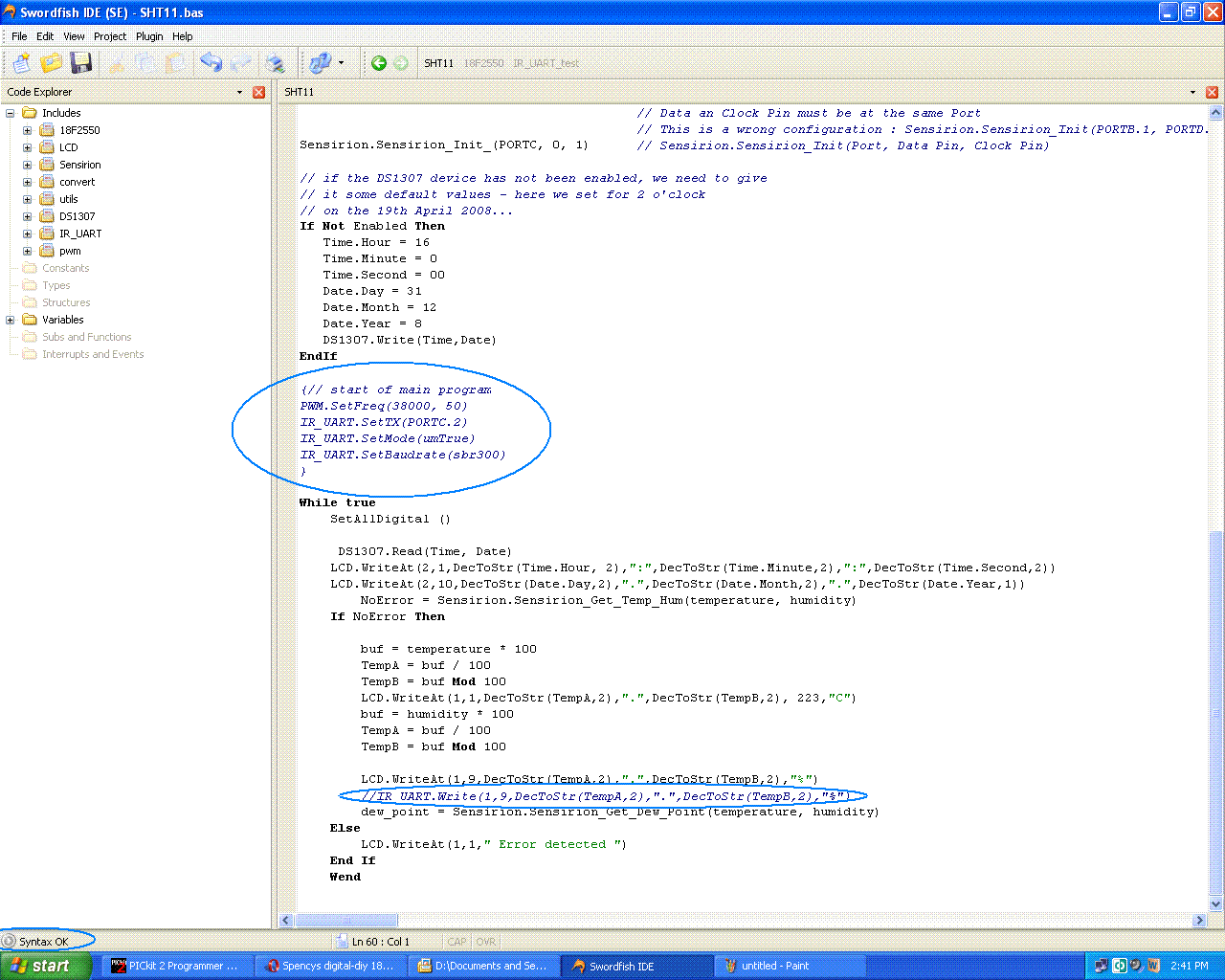Click the While true code line
The height and width of the screenshot is (980, 1225).
[338, 502]
